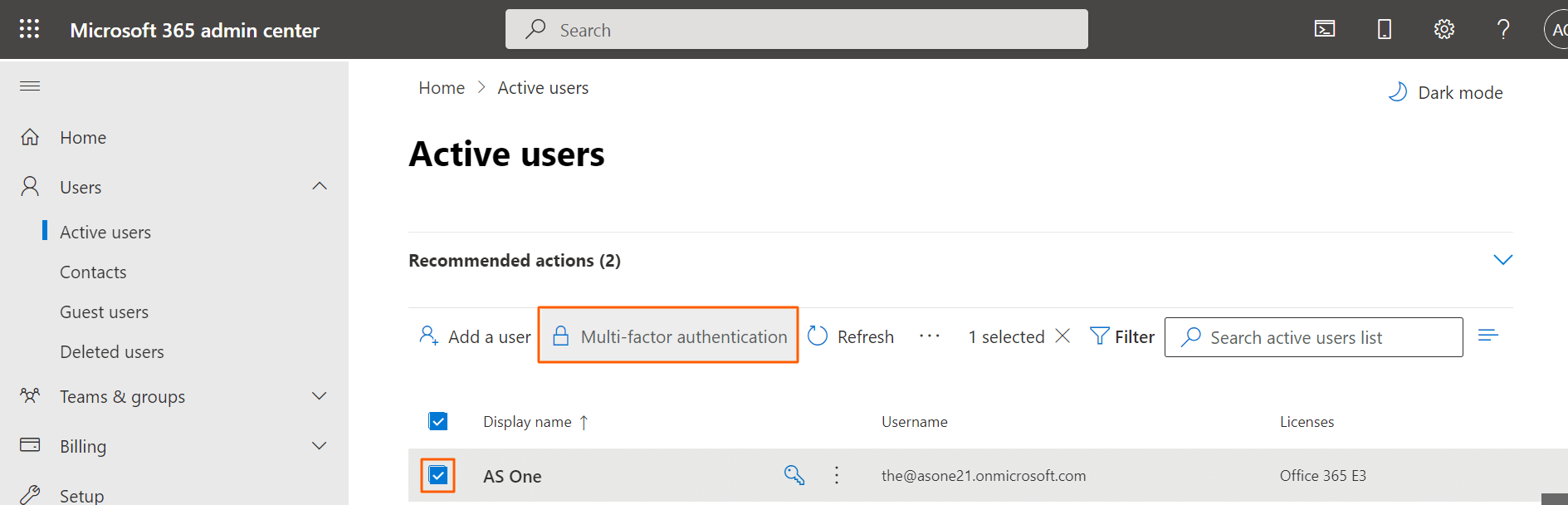Enable Dark mode
1568x505 pixels.
click(x=1445, y=92)
